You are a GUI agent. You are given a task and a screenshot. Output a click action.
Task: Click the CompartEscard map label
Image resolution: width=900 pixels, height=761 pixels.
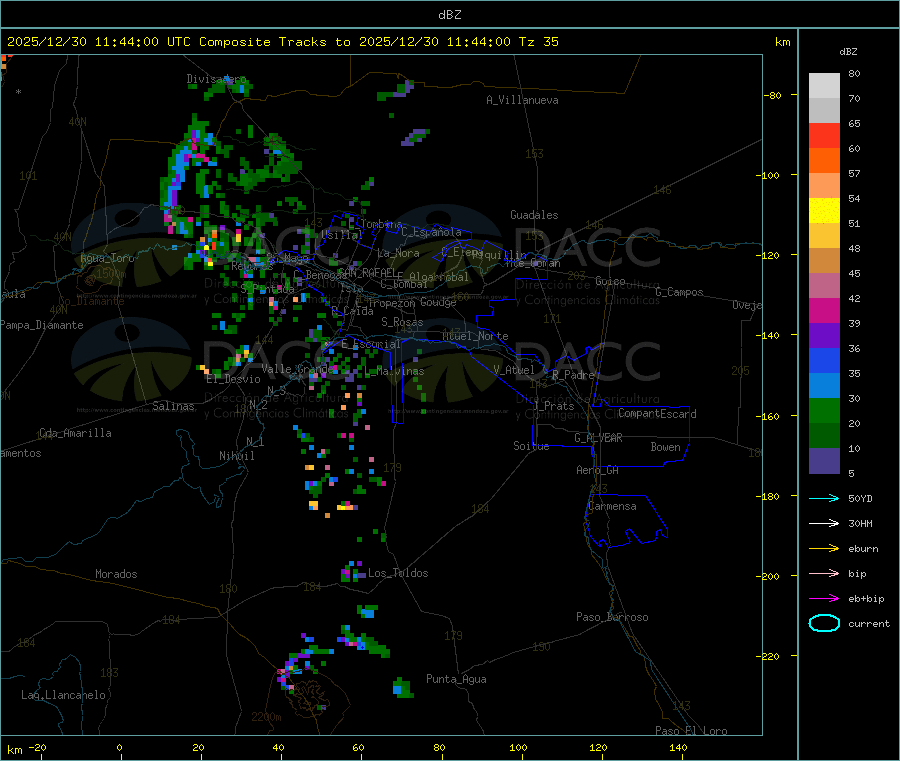tap(657, 413)
